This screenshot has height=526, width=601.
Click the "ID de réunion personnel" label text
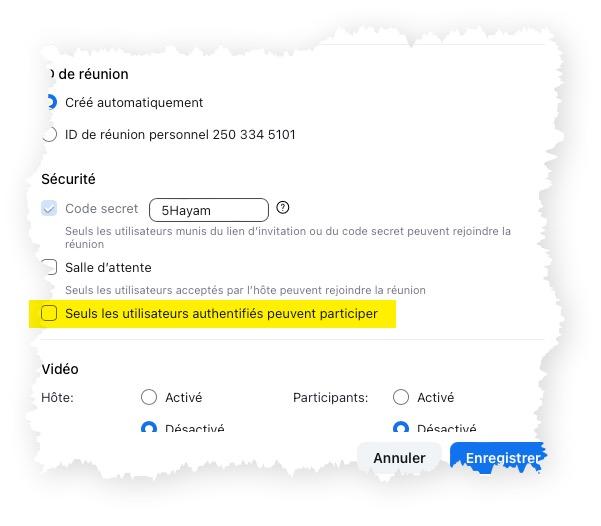pyautogui.click(x=180, y=134)
